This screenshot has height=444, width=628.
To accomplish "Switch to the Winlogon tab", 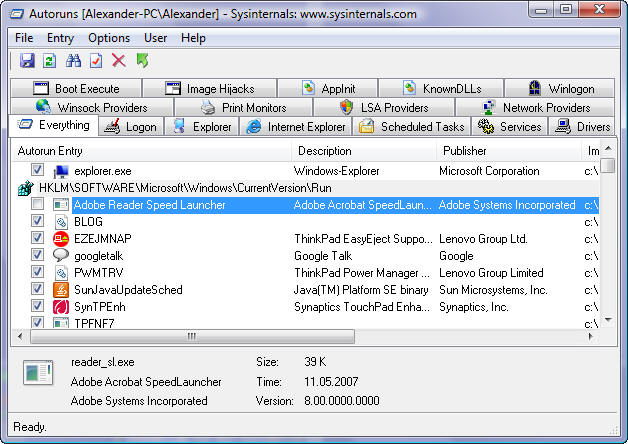I will tap(560, 88).
